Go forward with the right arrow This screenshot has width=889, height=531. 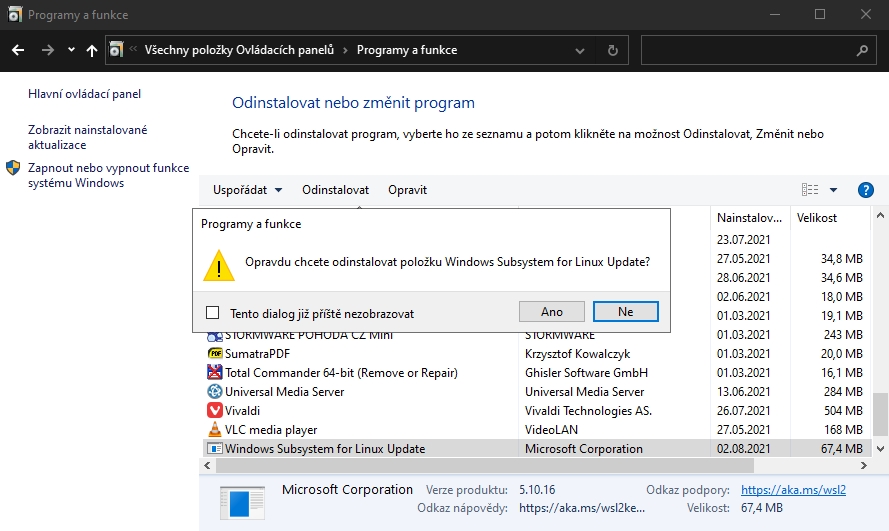(48, 50)
